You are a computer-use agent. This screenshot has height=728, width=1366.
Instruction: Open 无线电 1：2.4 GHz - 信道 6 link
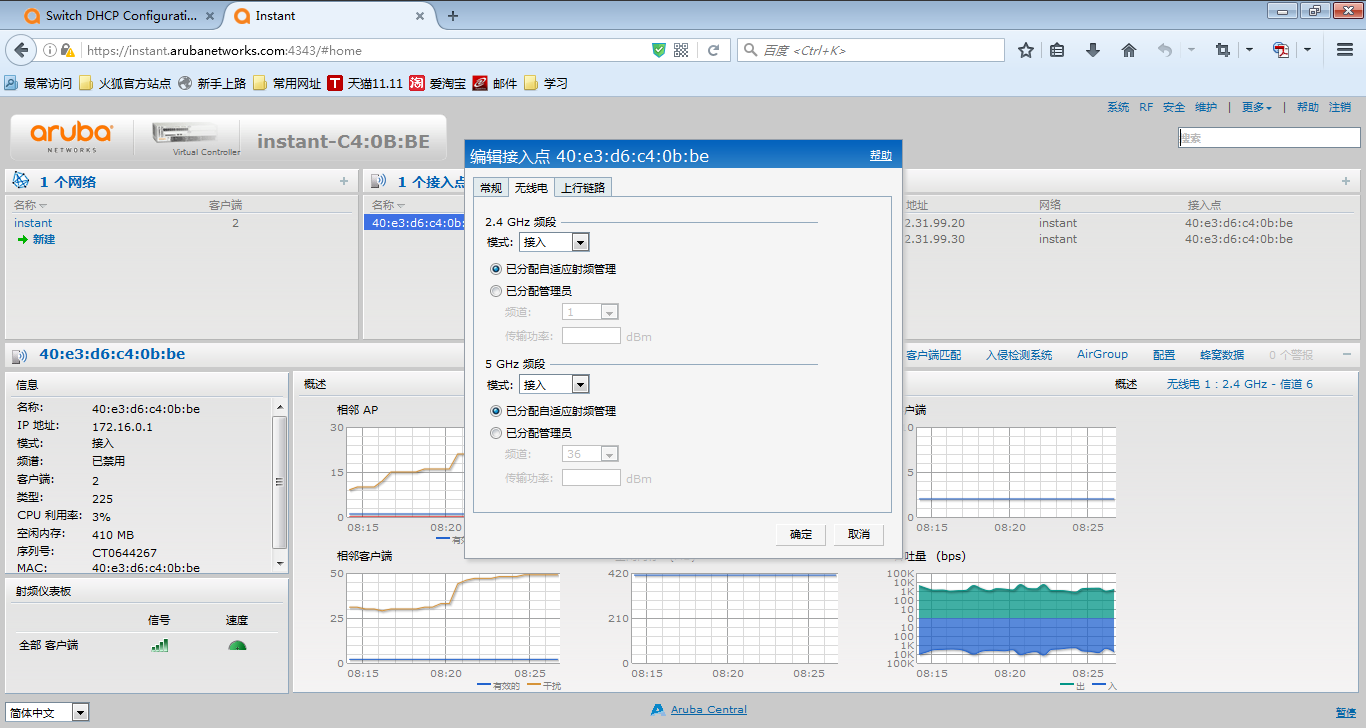coord(1240,384)
